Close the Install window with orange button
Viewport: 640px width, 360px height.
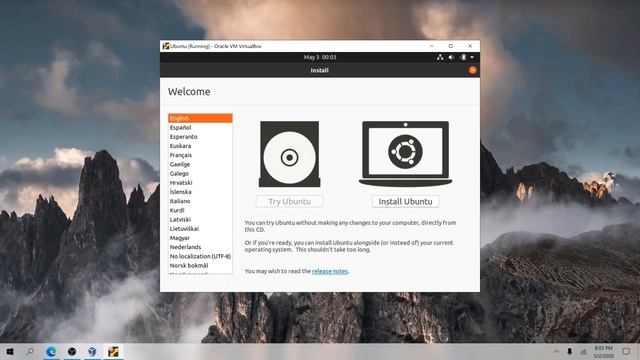coord(473,70)
